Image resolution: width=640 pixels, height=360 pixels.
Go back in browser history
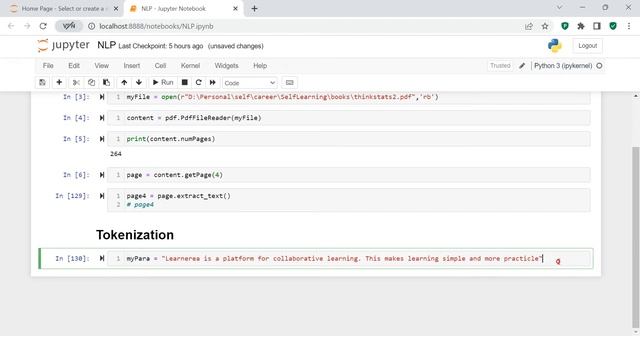(x=11, y=26)
